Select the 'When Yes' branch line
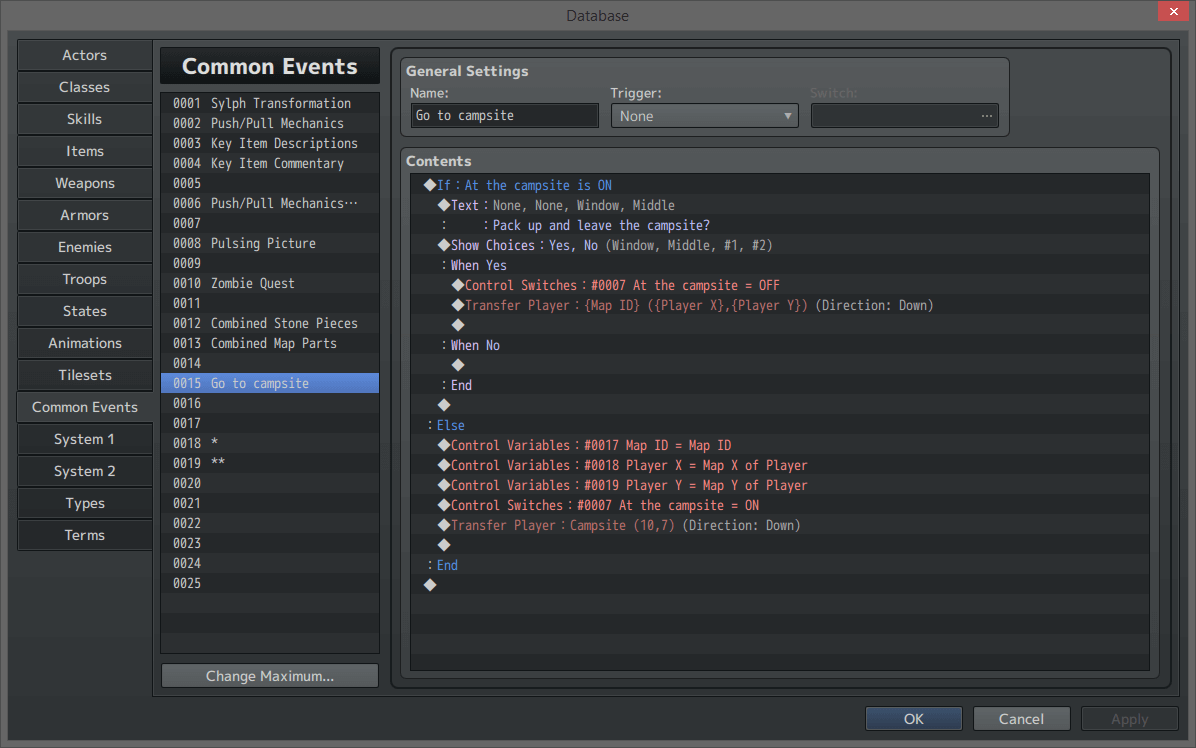The width and height of the screenshot is (1196, 748). coord(780,265)
